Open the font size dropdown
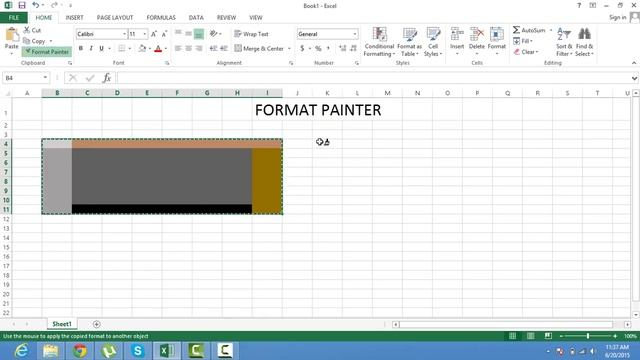The height and width of the screenshot is (360, 640). (x=144, y=34)
